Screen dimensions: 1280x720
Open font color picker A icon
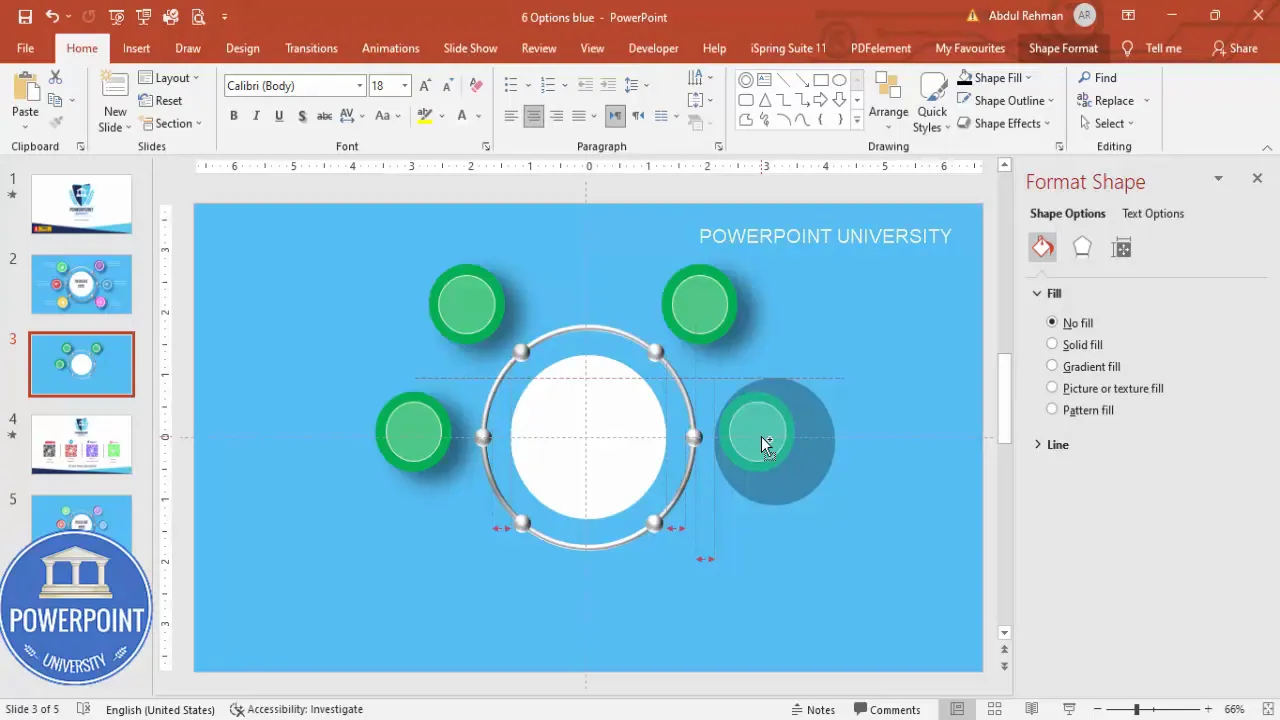coord(462,116)
